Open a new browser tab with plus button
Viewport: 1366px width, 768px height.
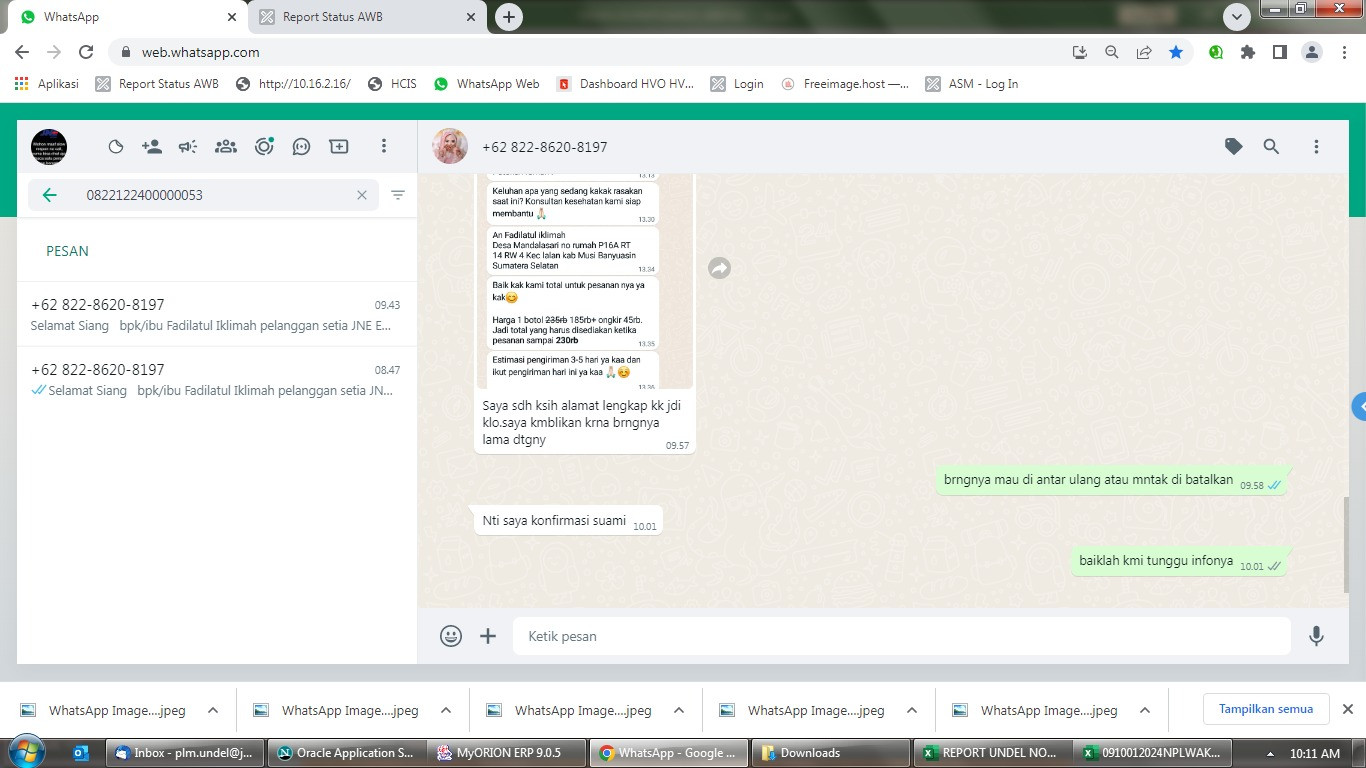[x=509, y=17]
